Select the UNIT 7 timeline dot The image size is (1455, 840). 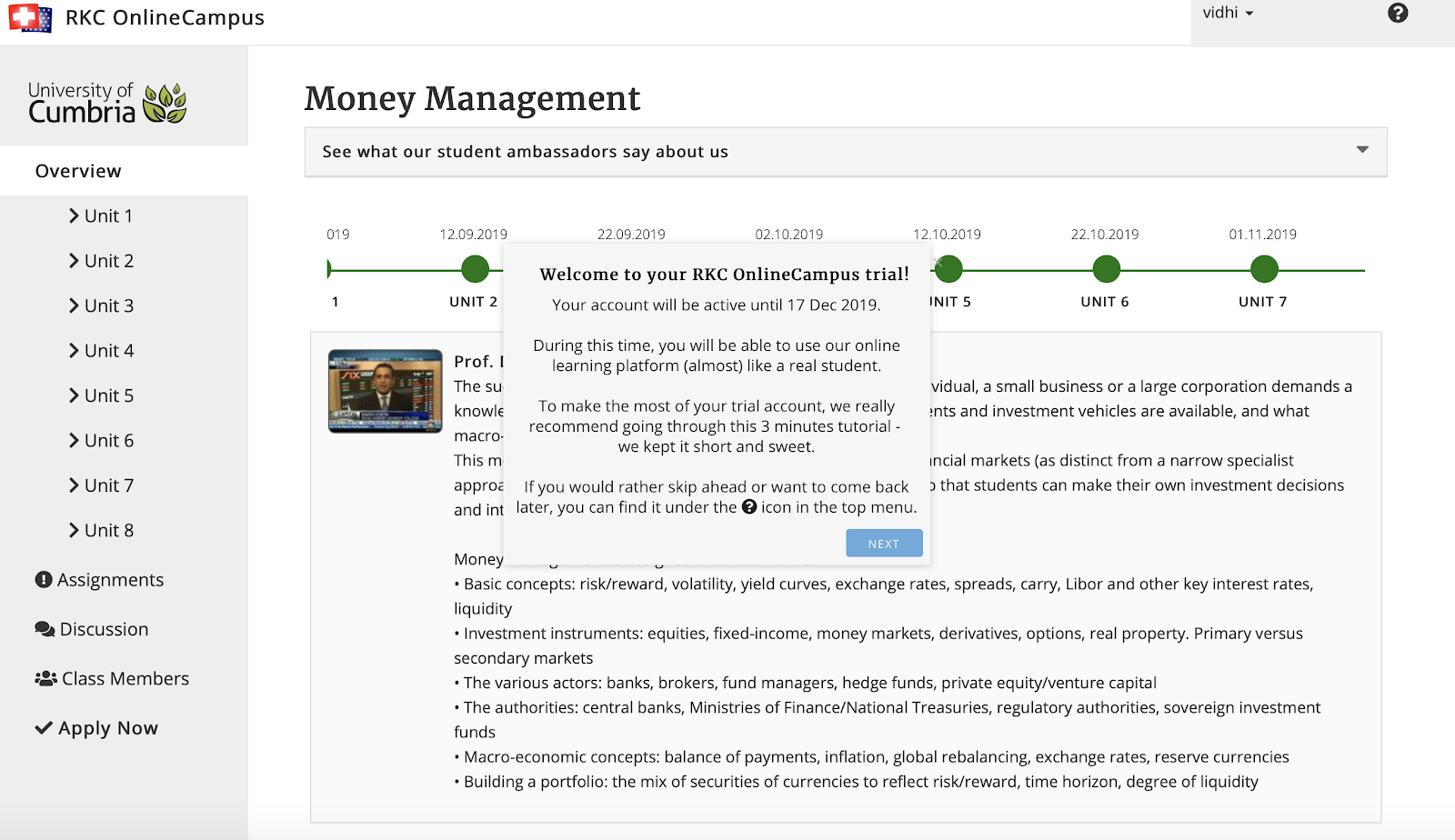pyautogui.click(x=1264, y=269)
